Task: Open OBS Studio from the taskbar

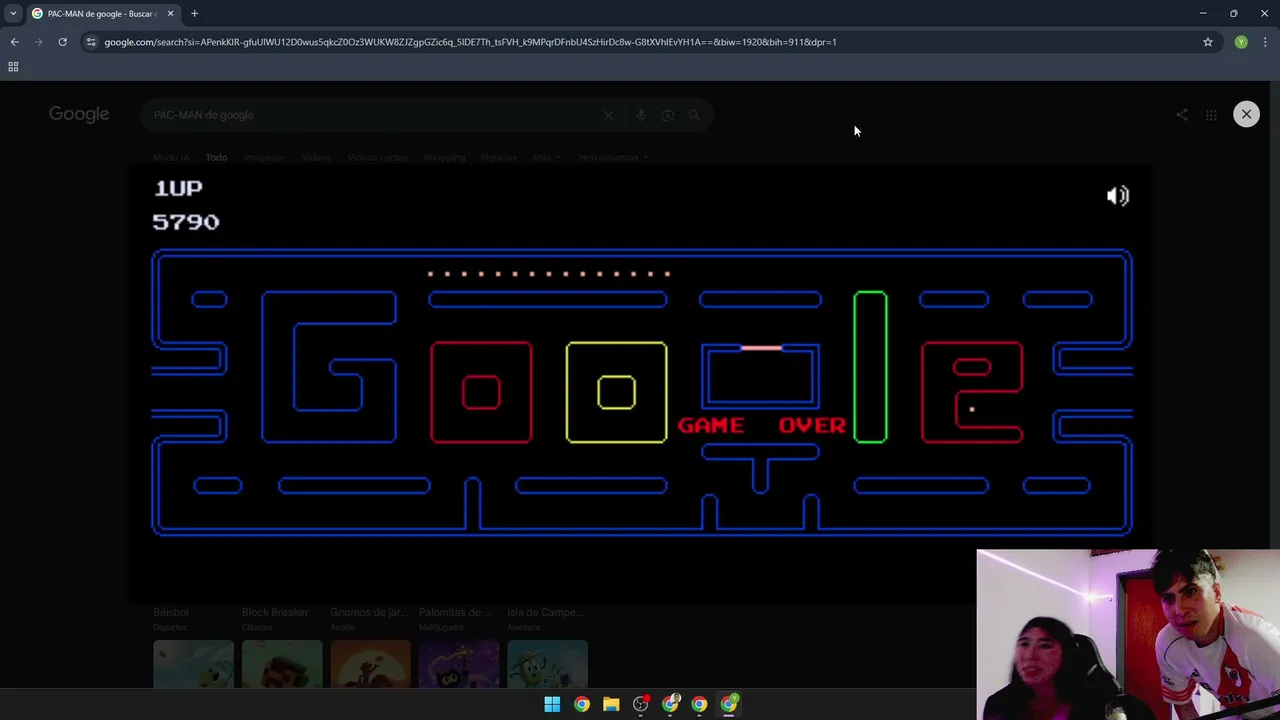Action: point(641,704)
